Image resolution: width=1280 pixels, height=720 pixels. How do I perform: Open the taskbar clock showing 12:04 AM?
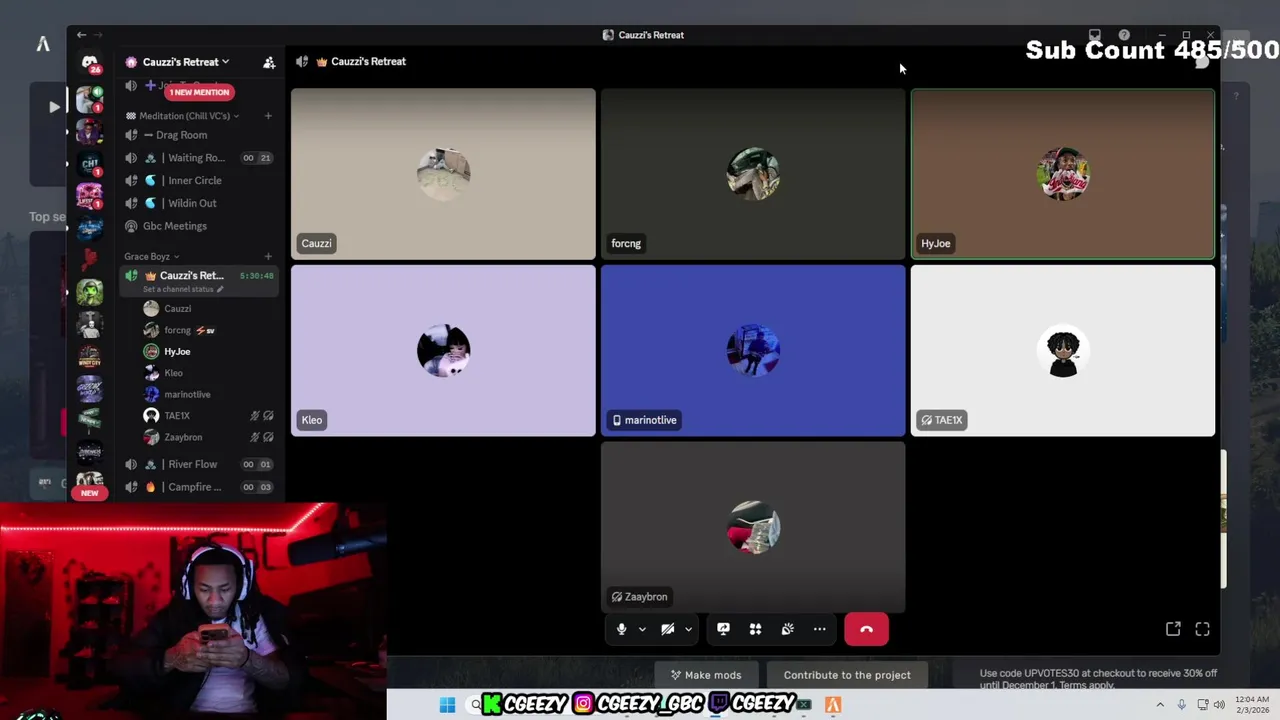1252,705
